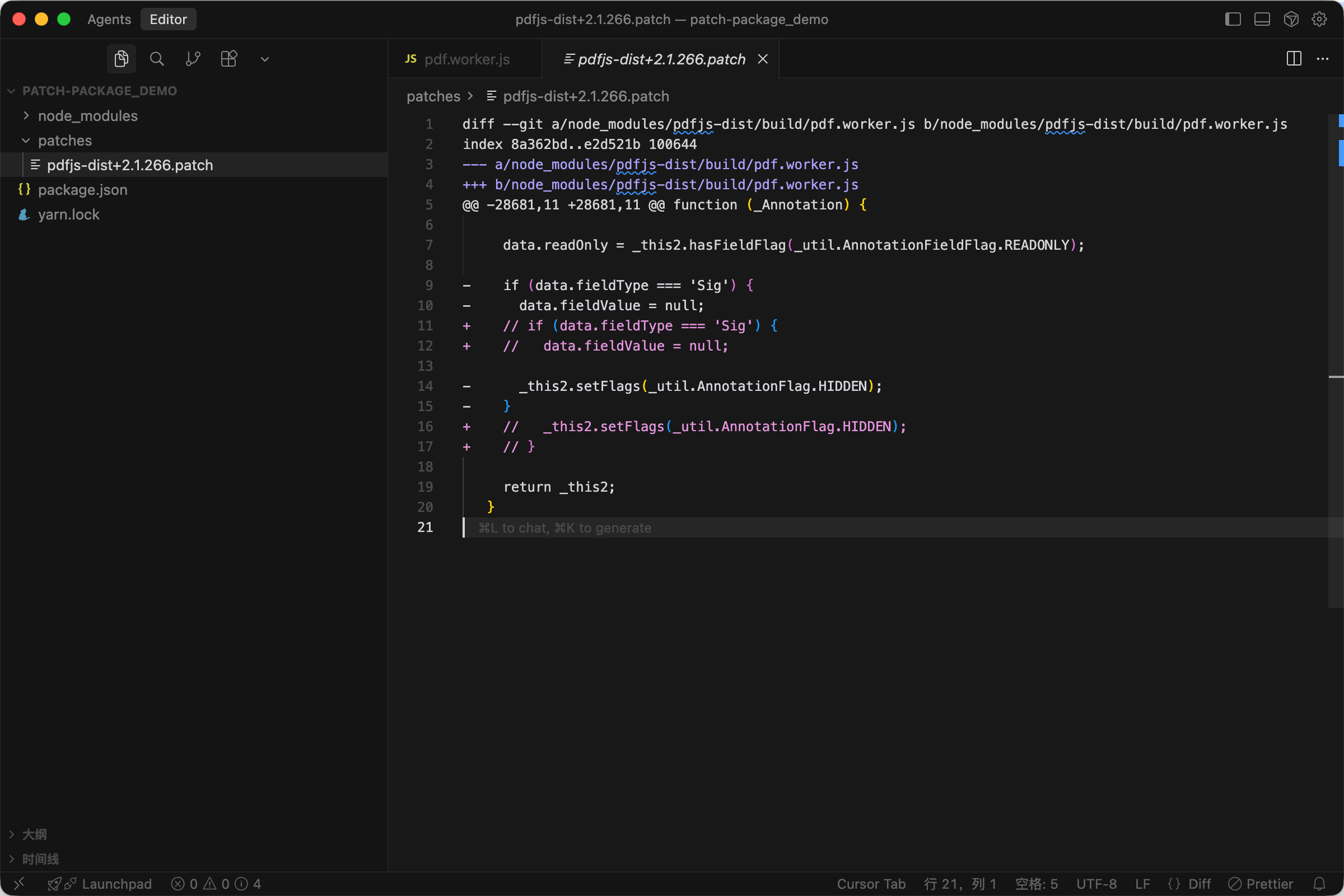1344x896 pixels.
Task: Open the Search magnifier icon
Action: (157, 59)
